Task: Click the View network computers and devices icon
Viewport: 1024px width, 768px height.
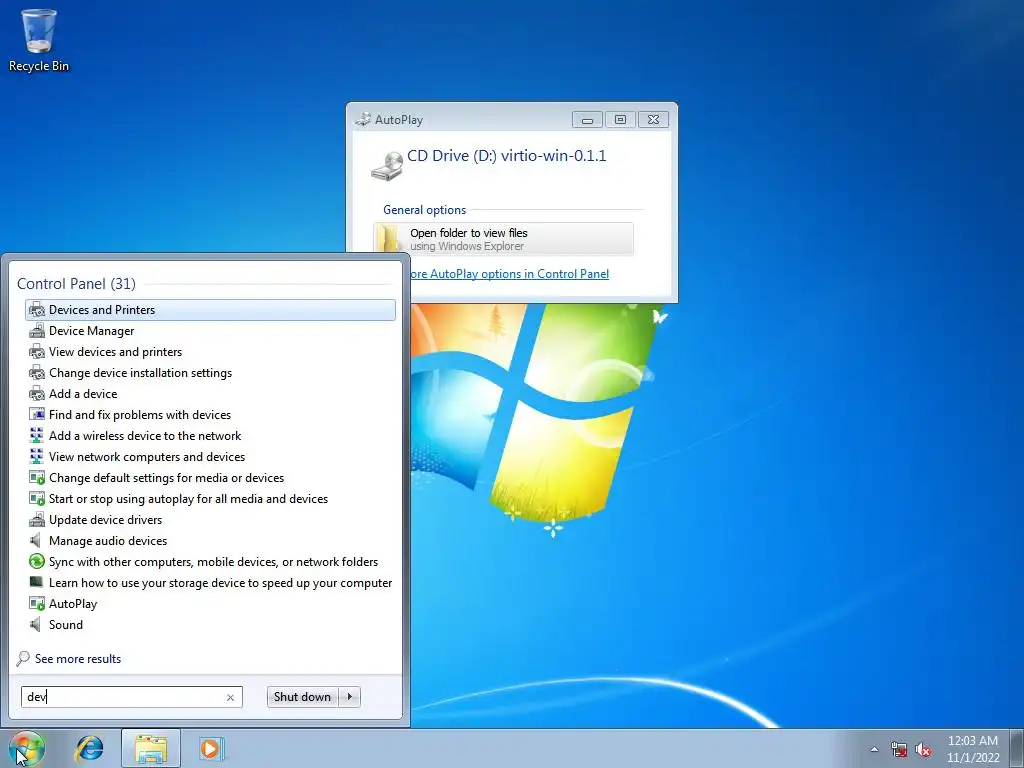Action: pyautogui.click(x=37, y=456)
